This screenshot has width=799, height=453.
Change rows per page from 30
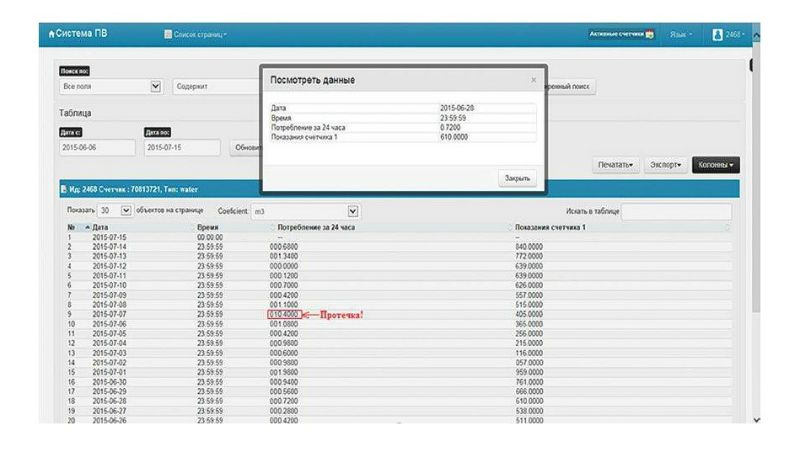[x=114, y=211]
